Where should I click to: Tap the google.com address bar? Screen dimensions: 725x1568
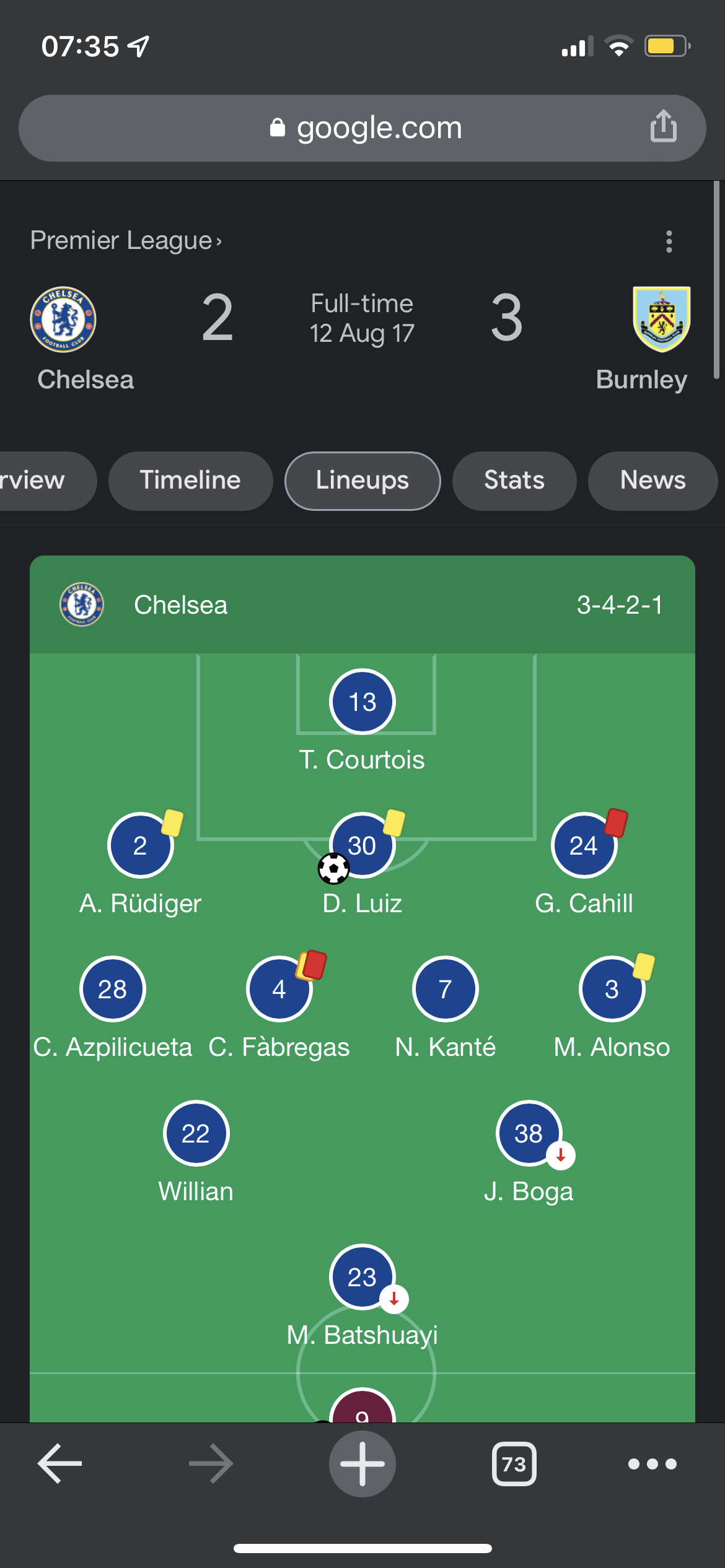coord(362,128)
